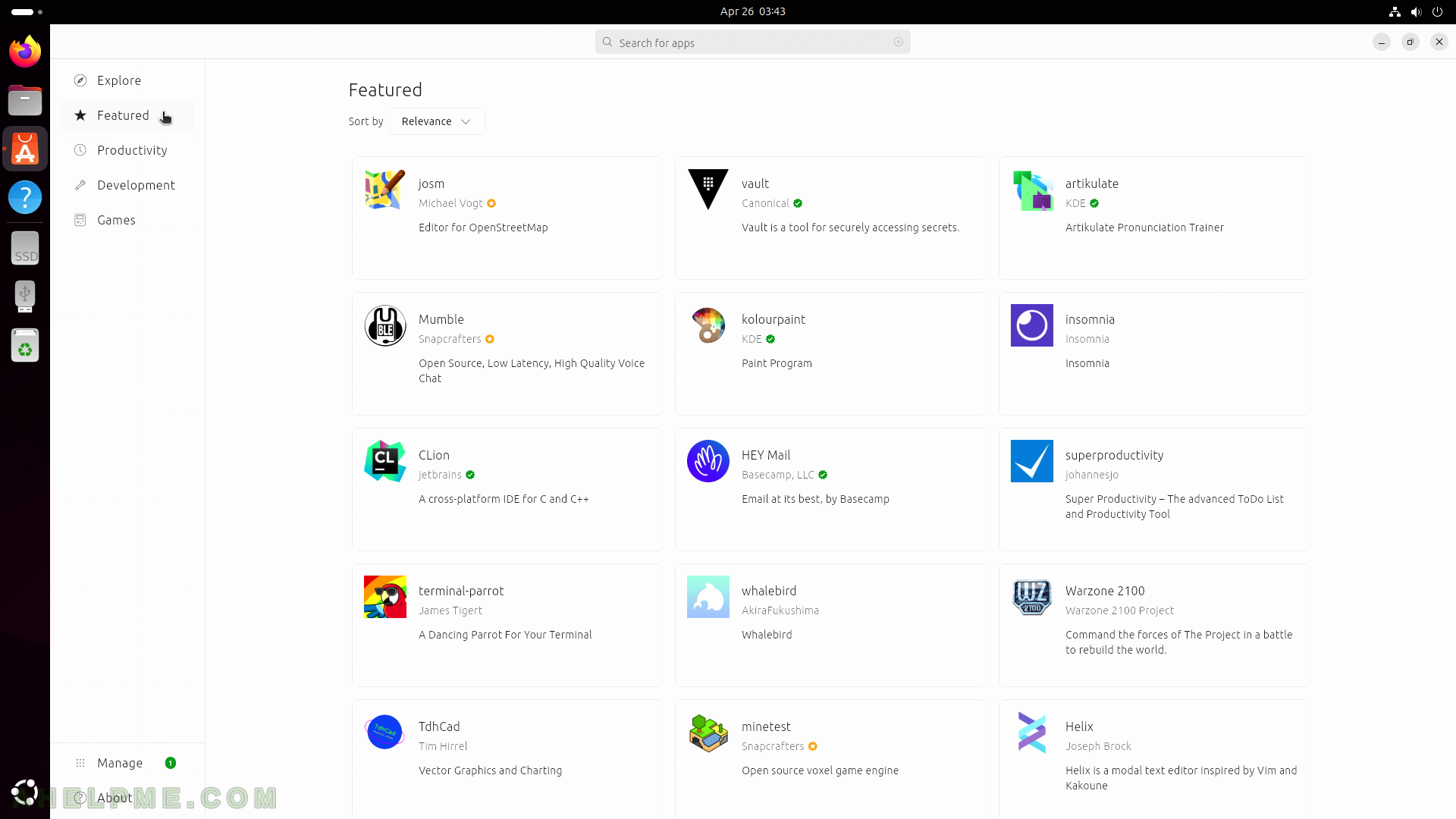This screenshot has width=1456, height=819.
Task: Click the App Center dock icon
Action: (25, 149)
